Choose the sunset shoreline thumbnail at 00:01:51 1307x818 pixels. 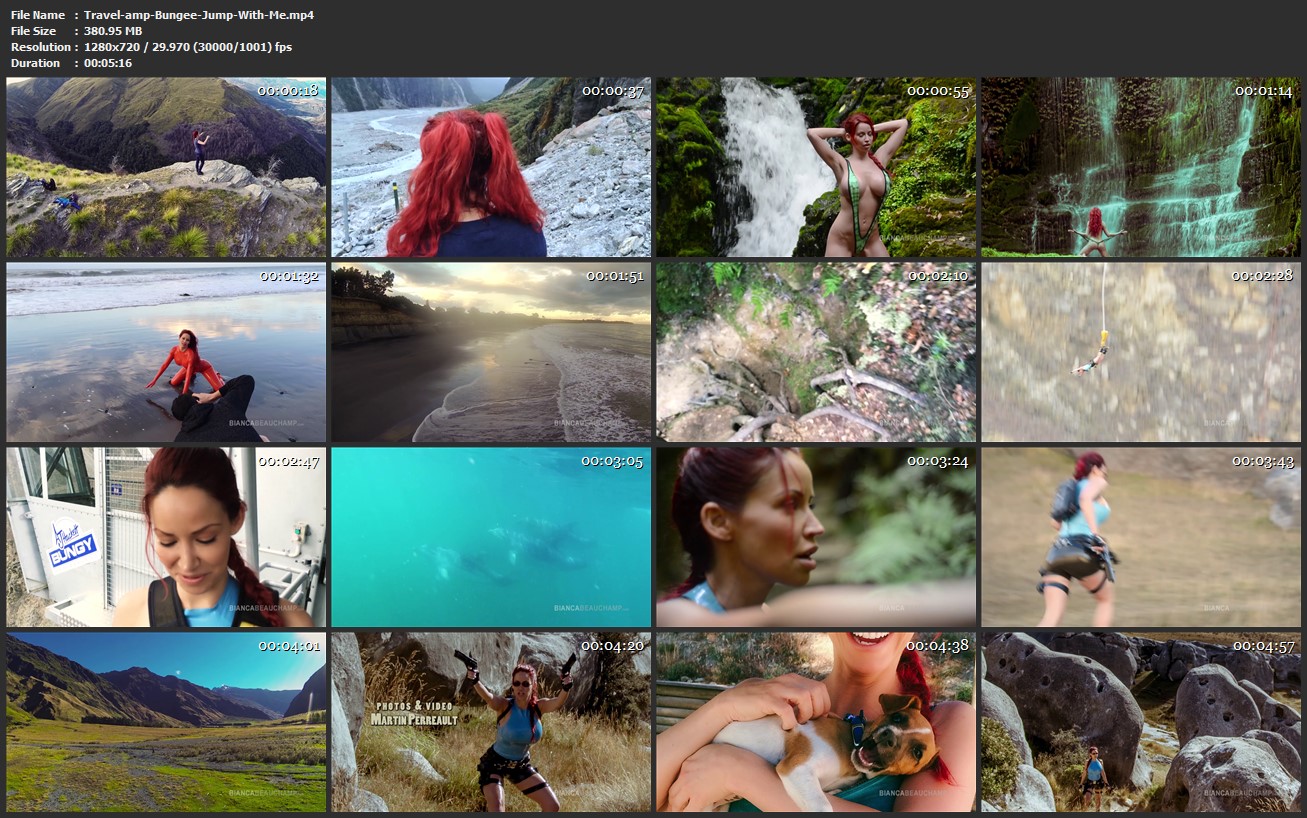coord(491,352)
